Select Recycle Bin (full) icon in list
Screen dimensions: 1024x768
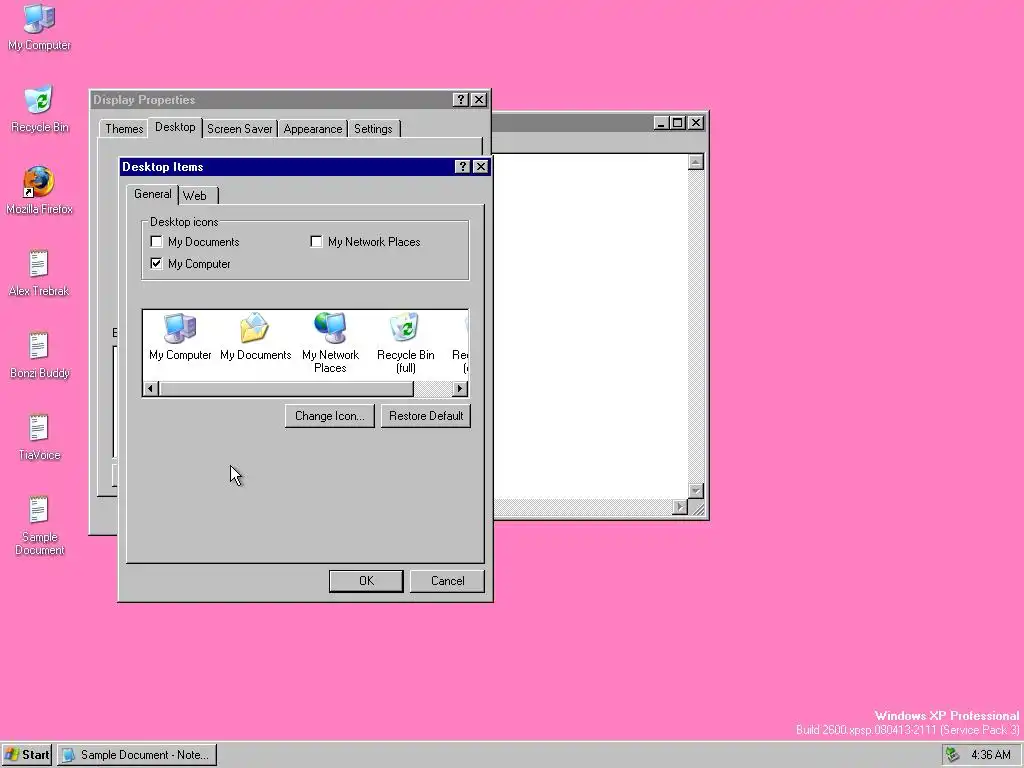point(406,343)
